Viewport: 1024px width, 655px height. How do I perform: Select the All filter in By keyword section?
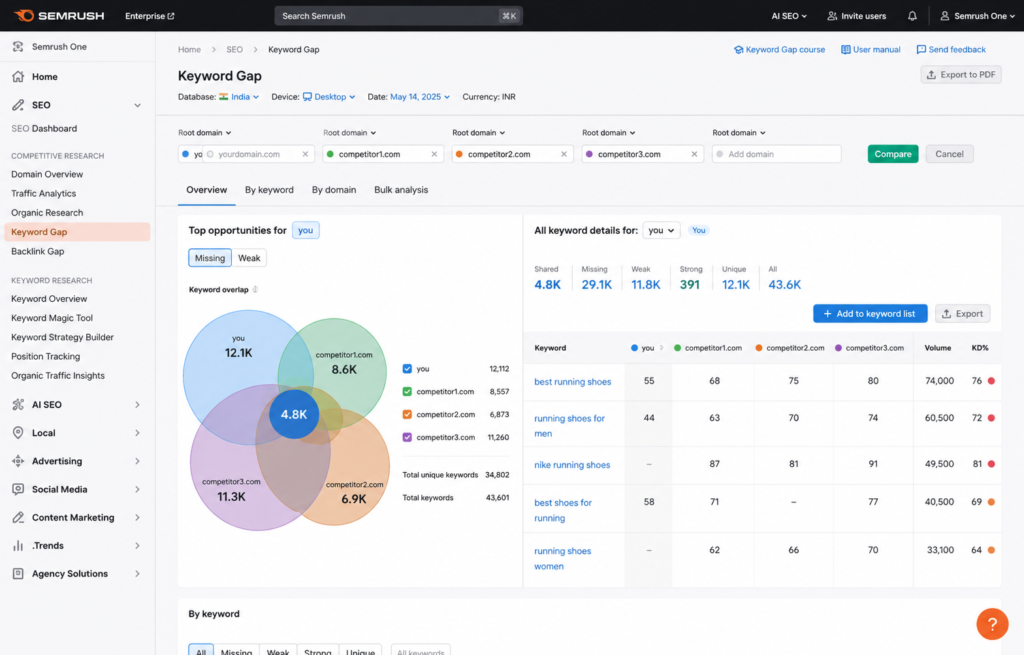[200, 650]
